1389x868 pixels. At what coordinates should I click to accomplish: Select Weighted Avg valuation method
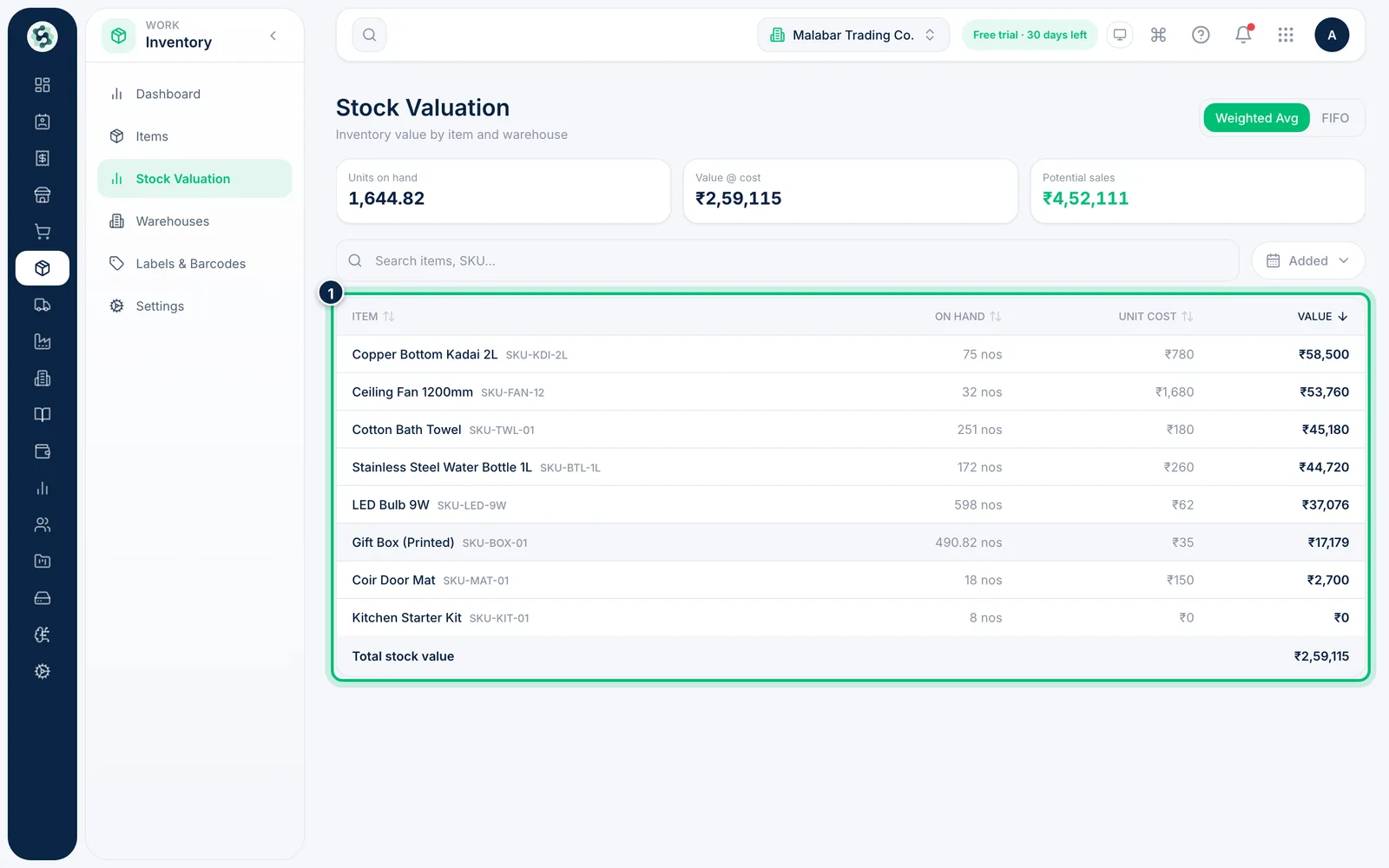[1256, 118]
